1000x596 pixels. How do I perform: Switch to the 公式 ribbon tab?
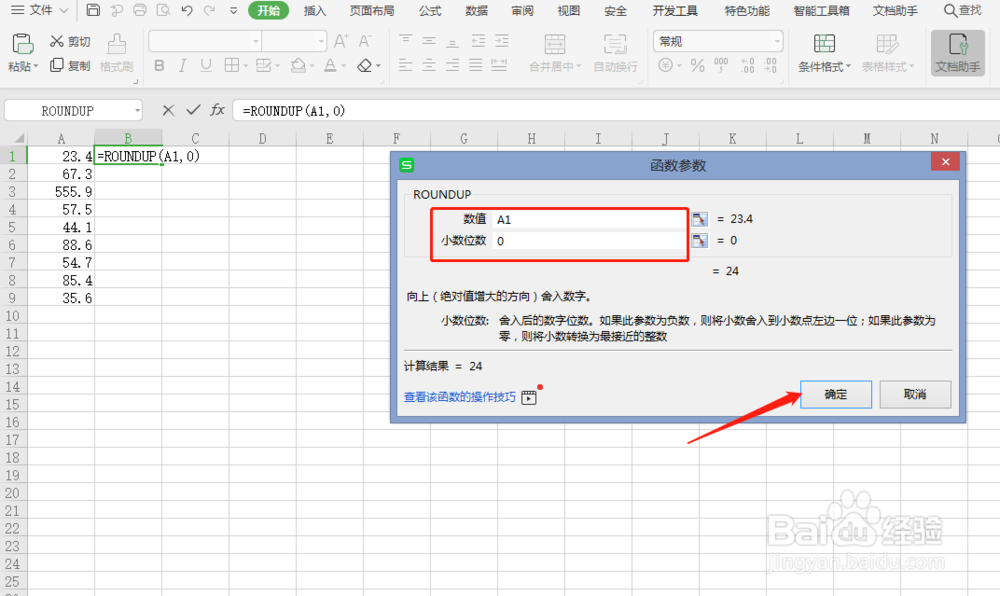pyautogui.click(x=430, y=10)
